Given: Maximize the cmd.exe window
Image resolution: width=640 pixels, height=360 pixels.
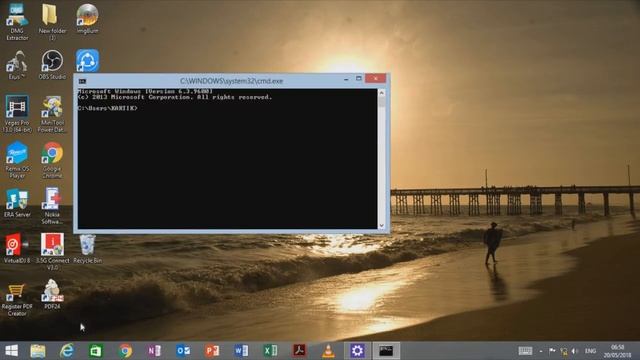Looking at the screenshot, I should (359, 78).
